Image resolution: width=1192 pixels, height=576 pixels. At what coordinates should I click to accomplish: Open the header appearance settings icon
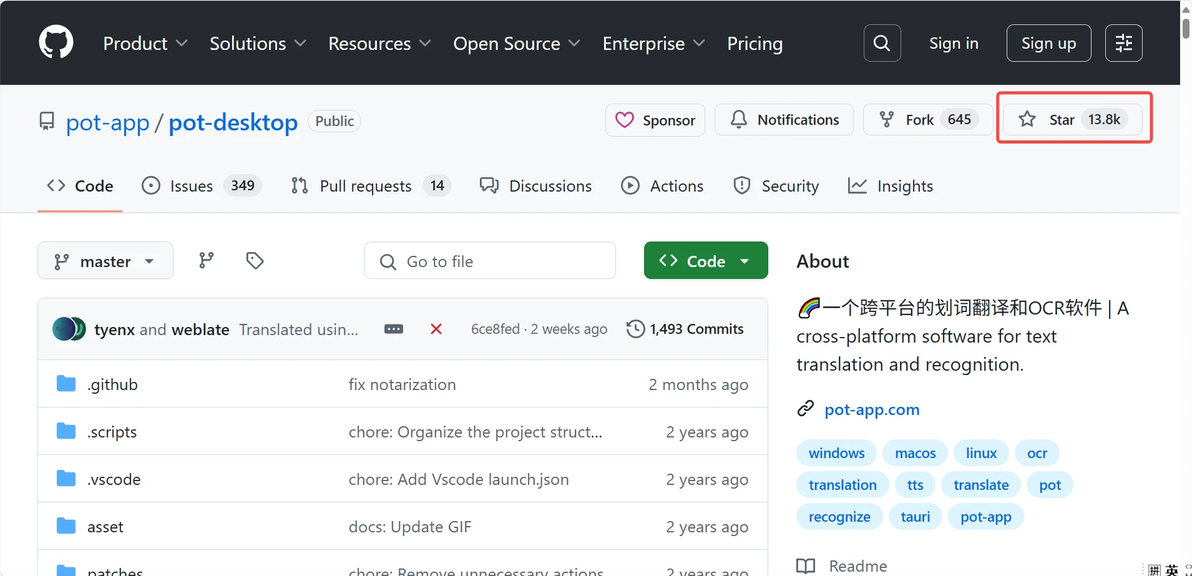point(1124,43)
